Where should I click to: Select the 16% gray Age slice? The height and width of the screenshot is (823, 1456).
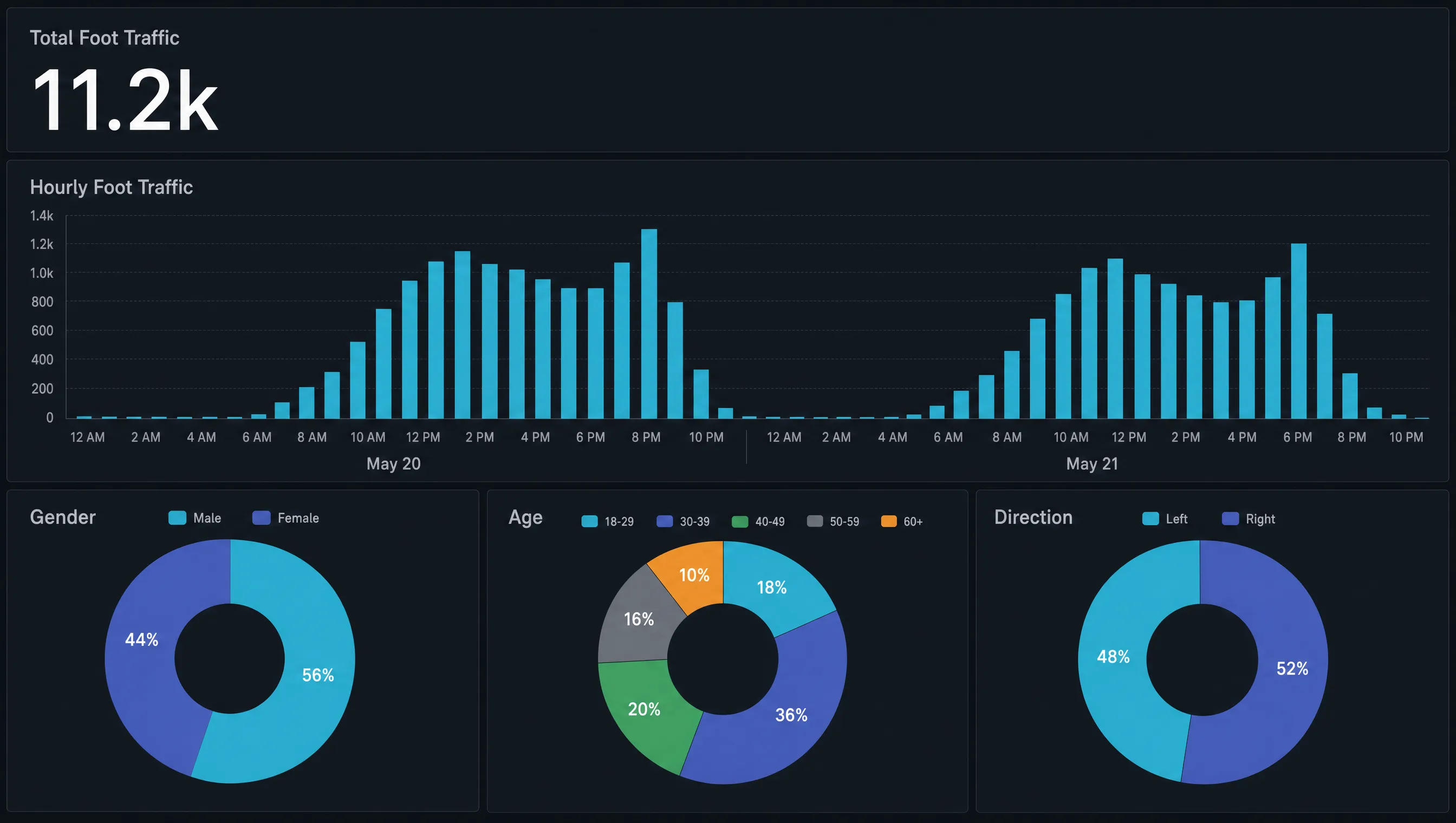tap(639, 619)
